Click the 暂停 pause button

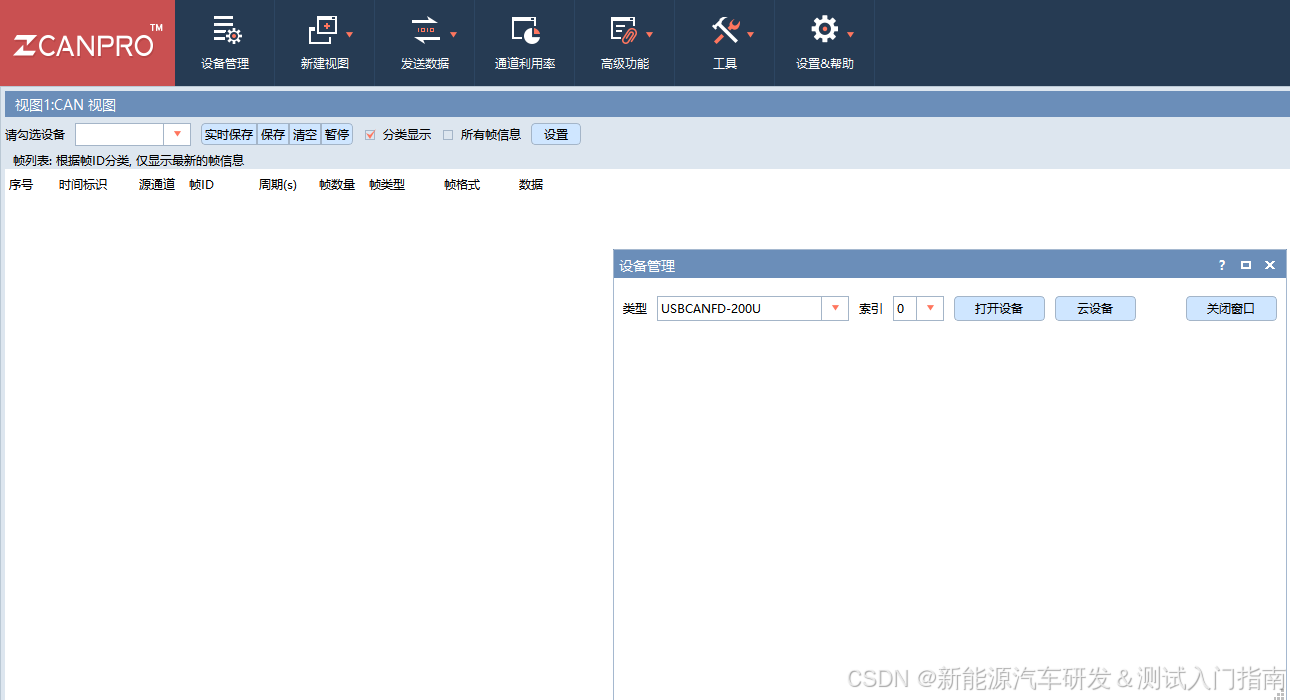point(337,134)
